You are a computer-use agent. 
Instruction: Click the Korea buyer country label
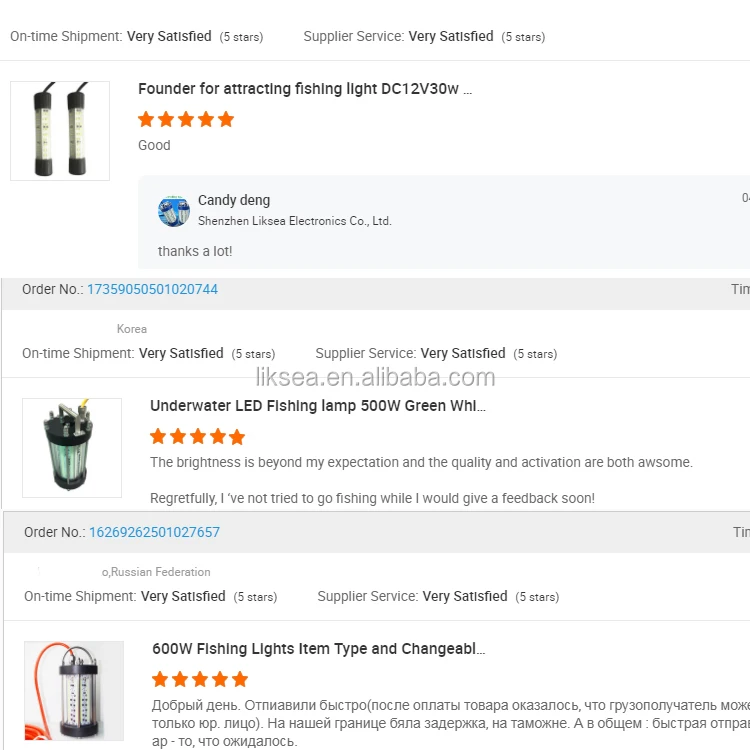[x=132, y=329]
